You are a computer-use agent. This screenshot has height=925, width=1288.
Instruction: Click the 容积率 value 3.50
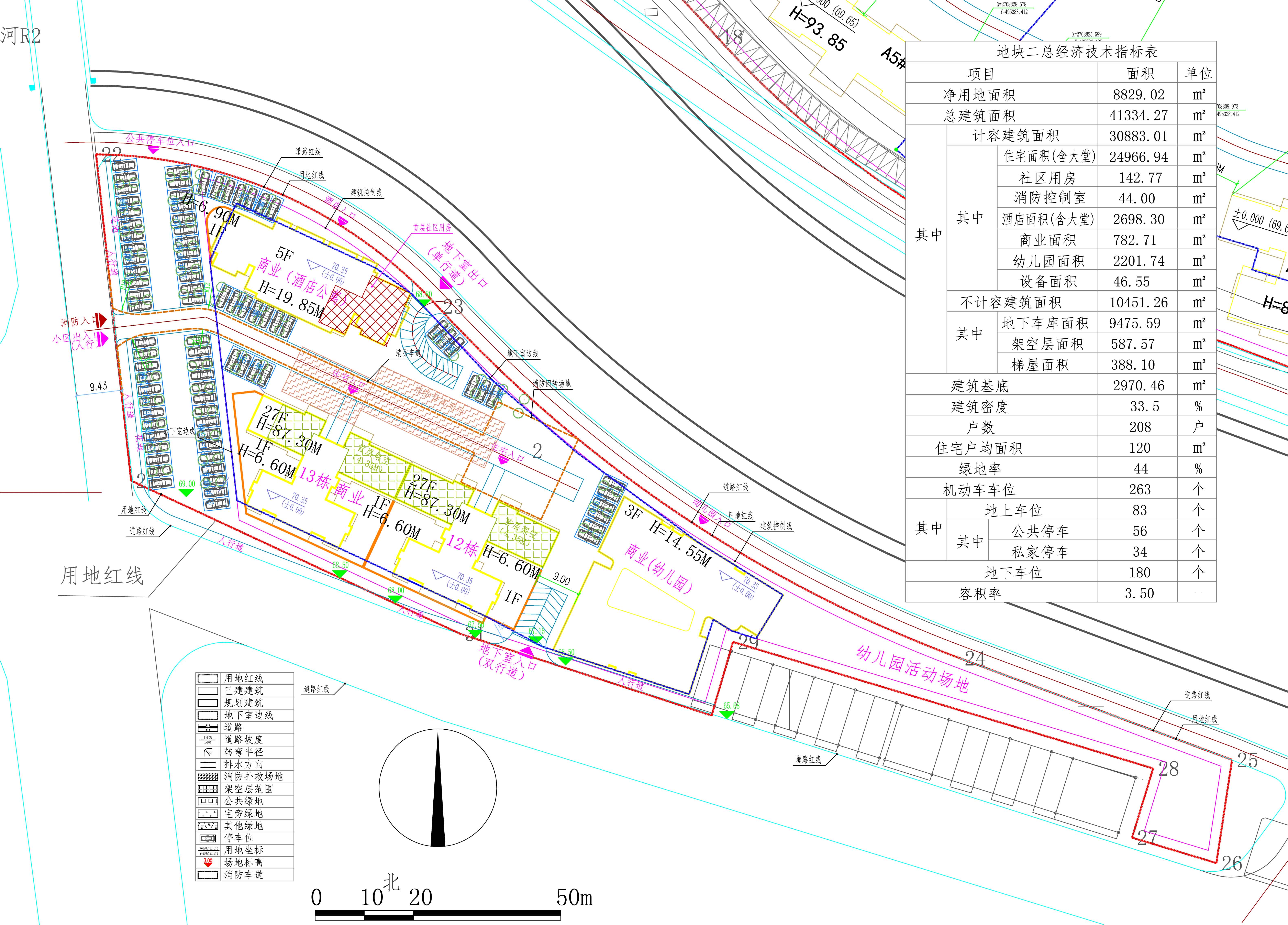coord(1139,594)
